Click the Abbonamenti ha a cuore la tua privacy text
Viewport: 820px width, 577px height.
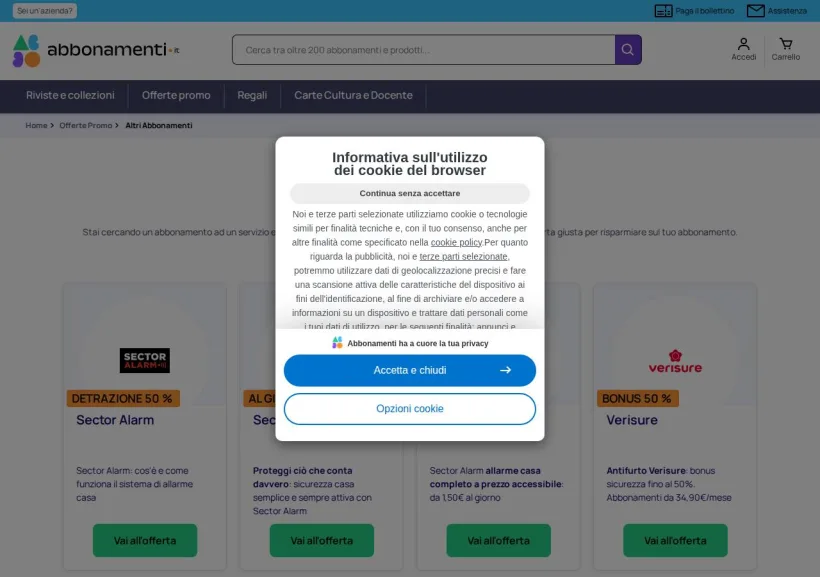point(418,343)
